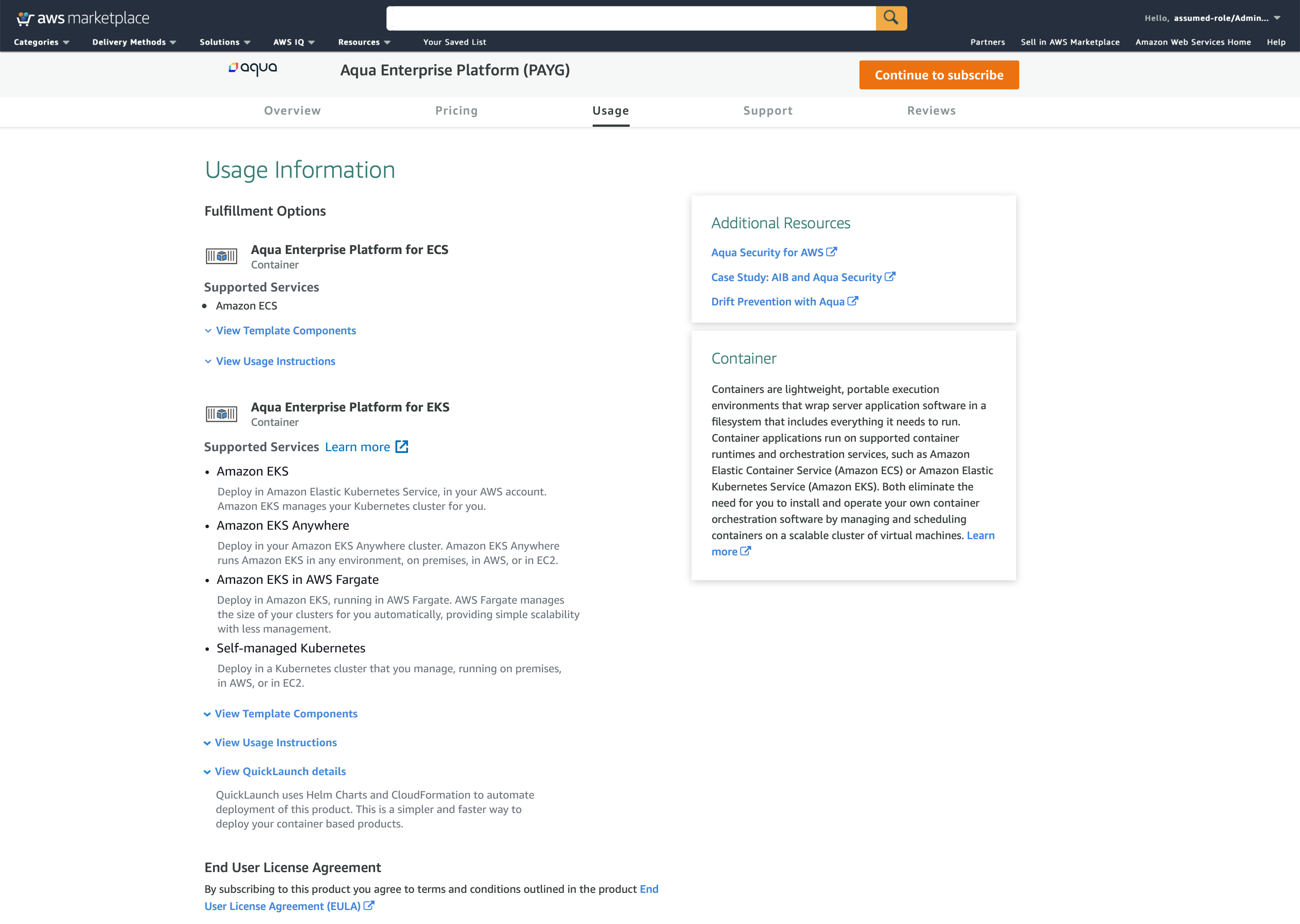1300x924 pixels.
Task: Click the AWS Marketplace logo
Action: point(83,18)
